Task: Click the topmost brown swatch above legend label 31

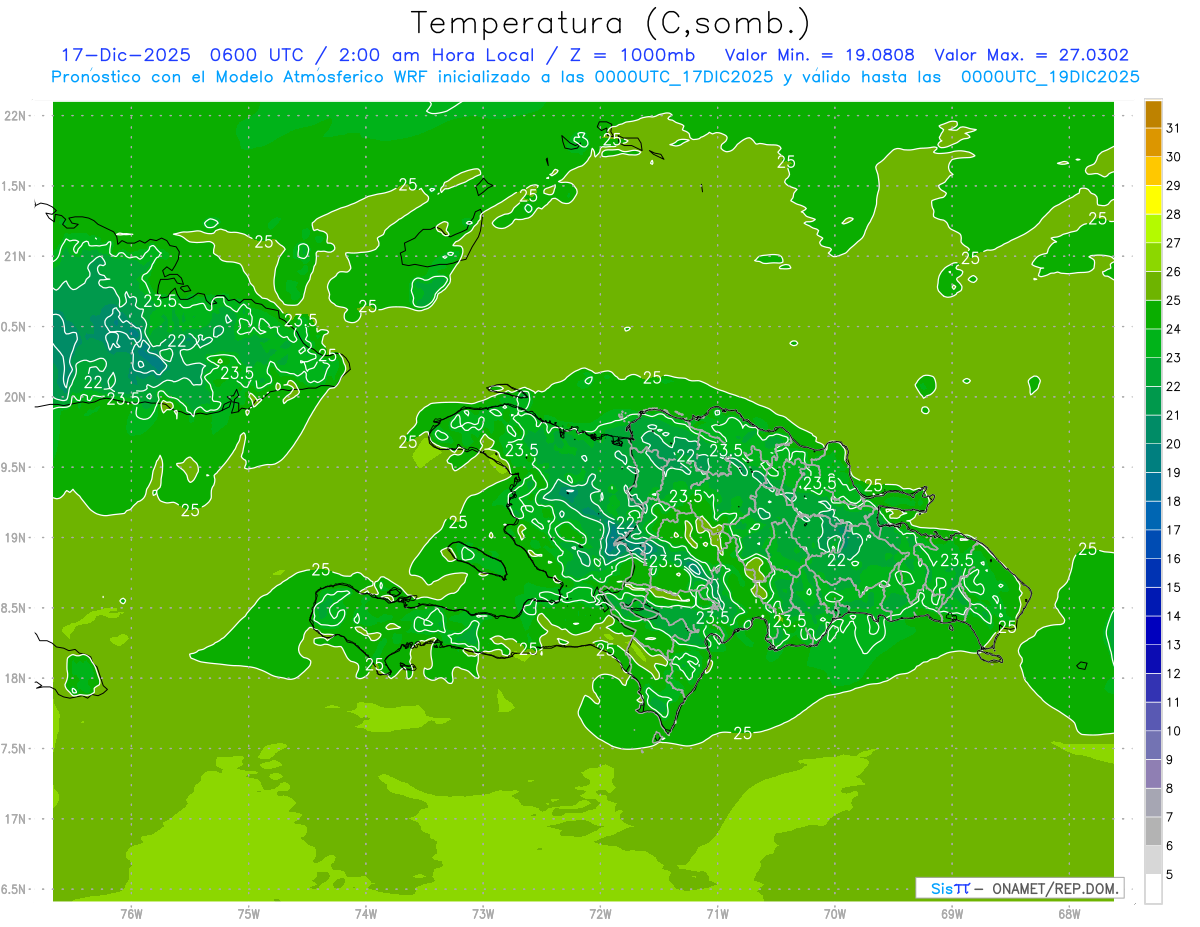Action: point(1153,114)
